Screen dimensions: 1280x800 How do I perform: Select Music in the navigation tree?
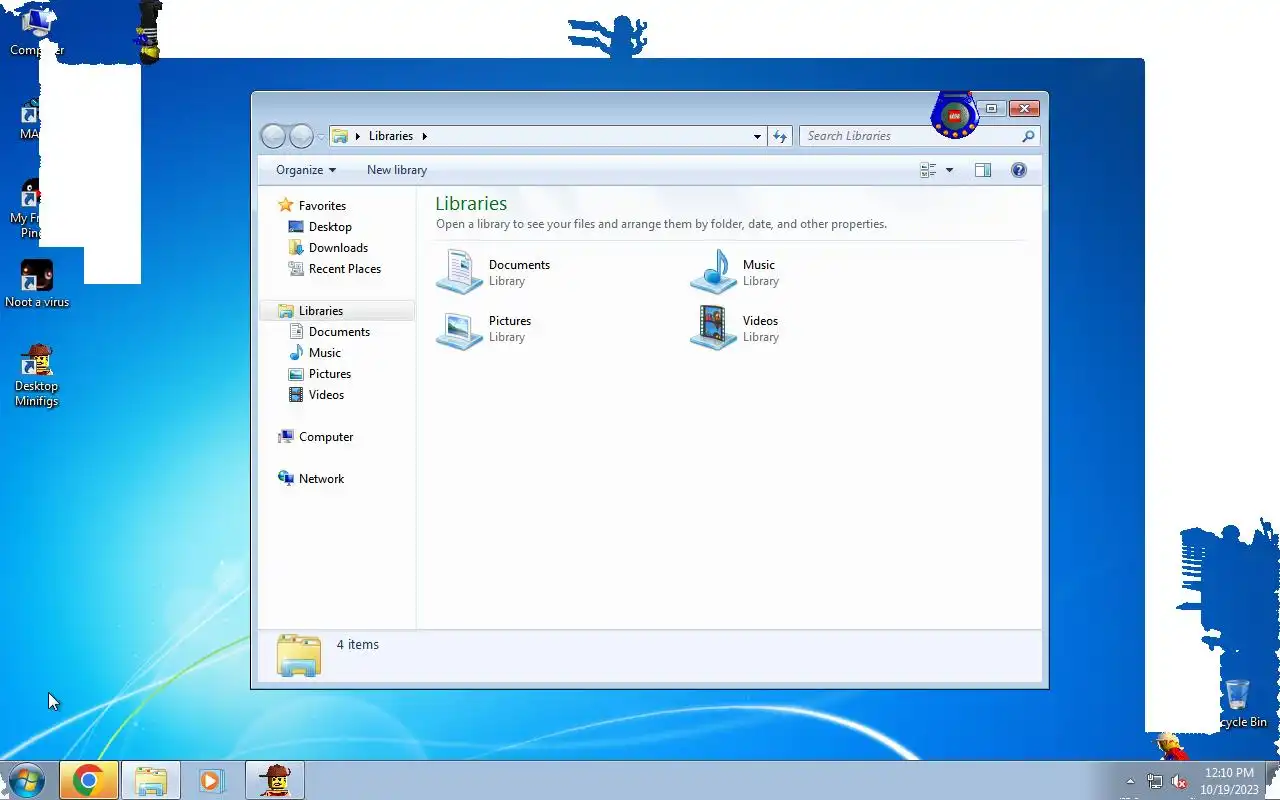click(x=325, y=353)
